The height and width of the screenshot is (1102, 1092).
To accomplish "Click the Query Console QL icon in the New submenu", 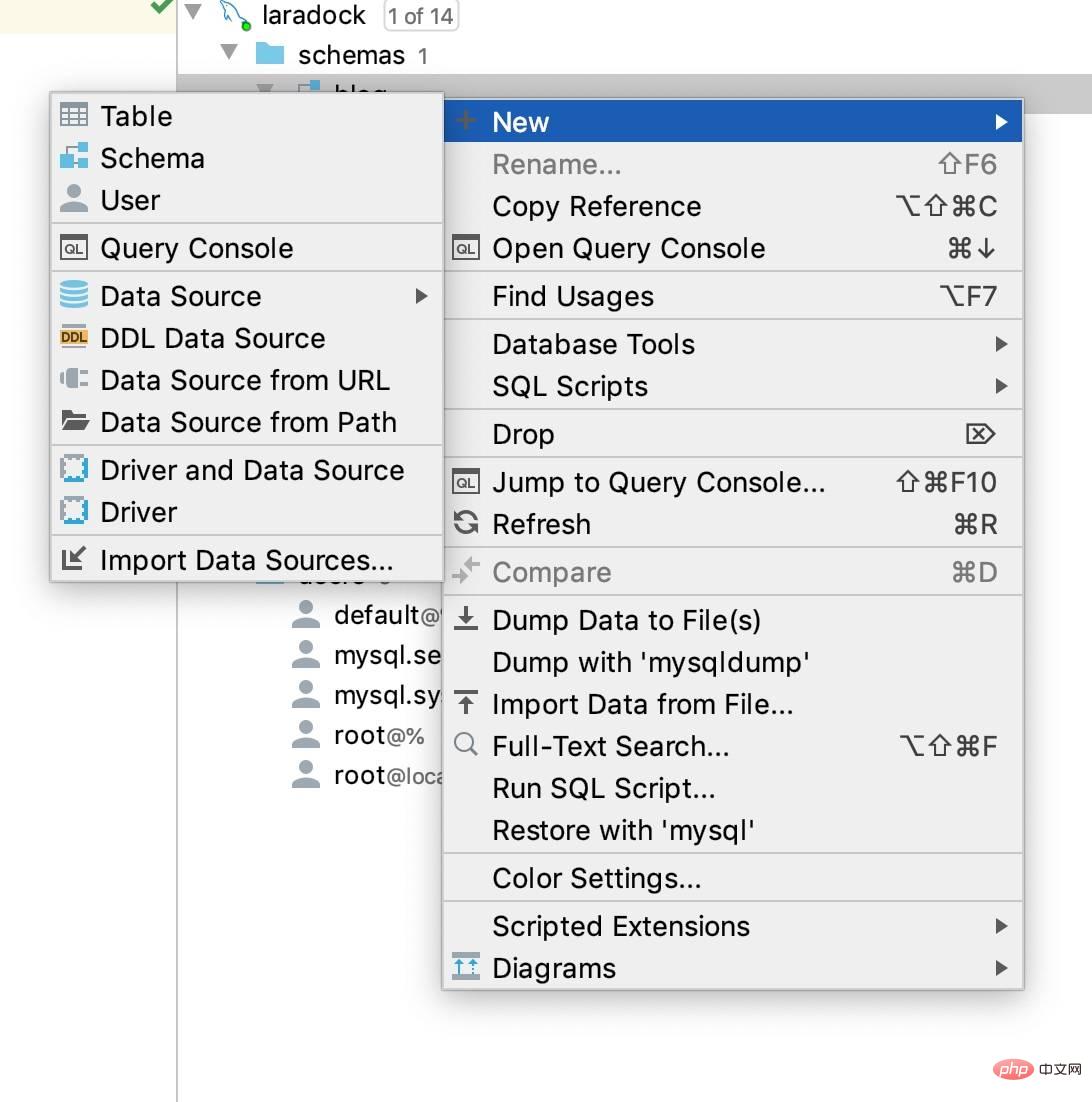I will 74,248.
